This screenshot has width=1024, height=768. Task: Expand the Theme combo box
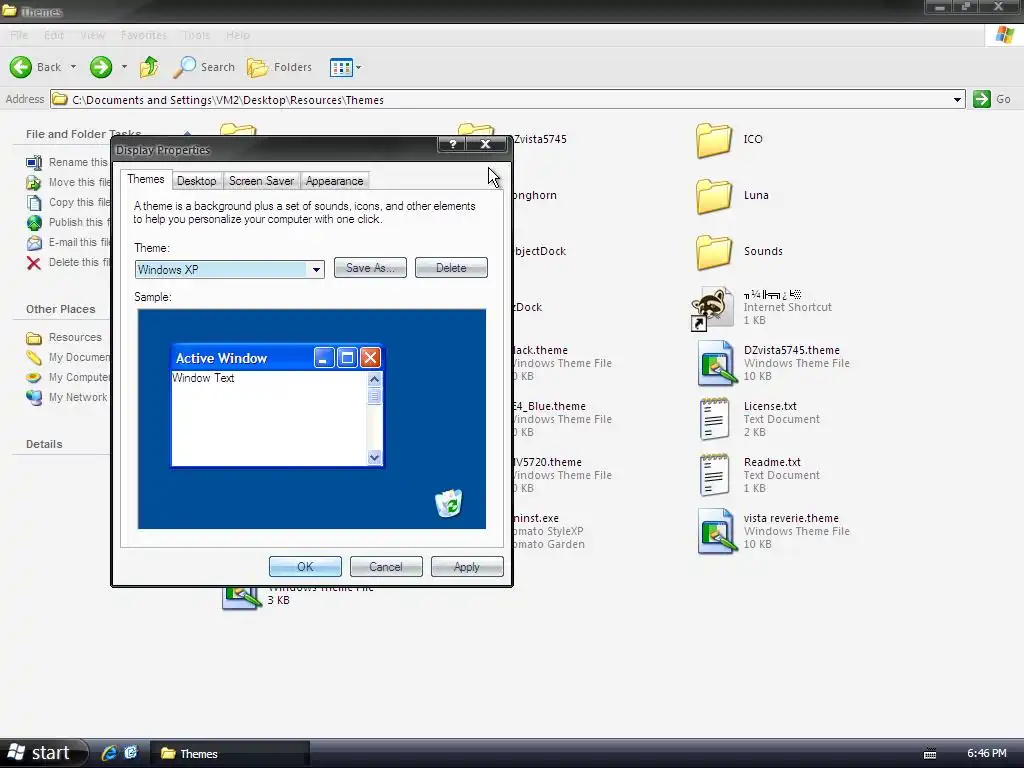point(316,269)
